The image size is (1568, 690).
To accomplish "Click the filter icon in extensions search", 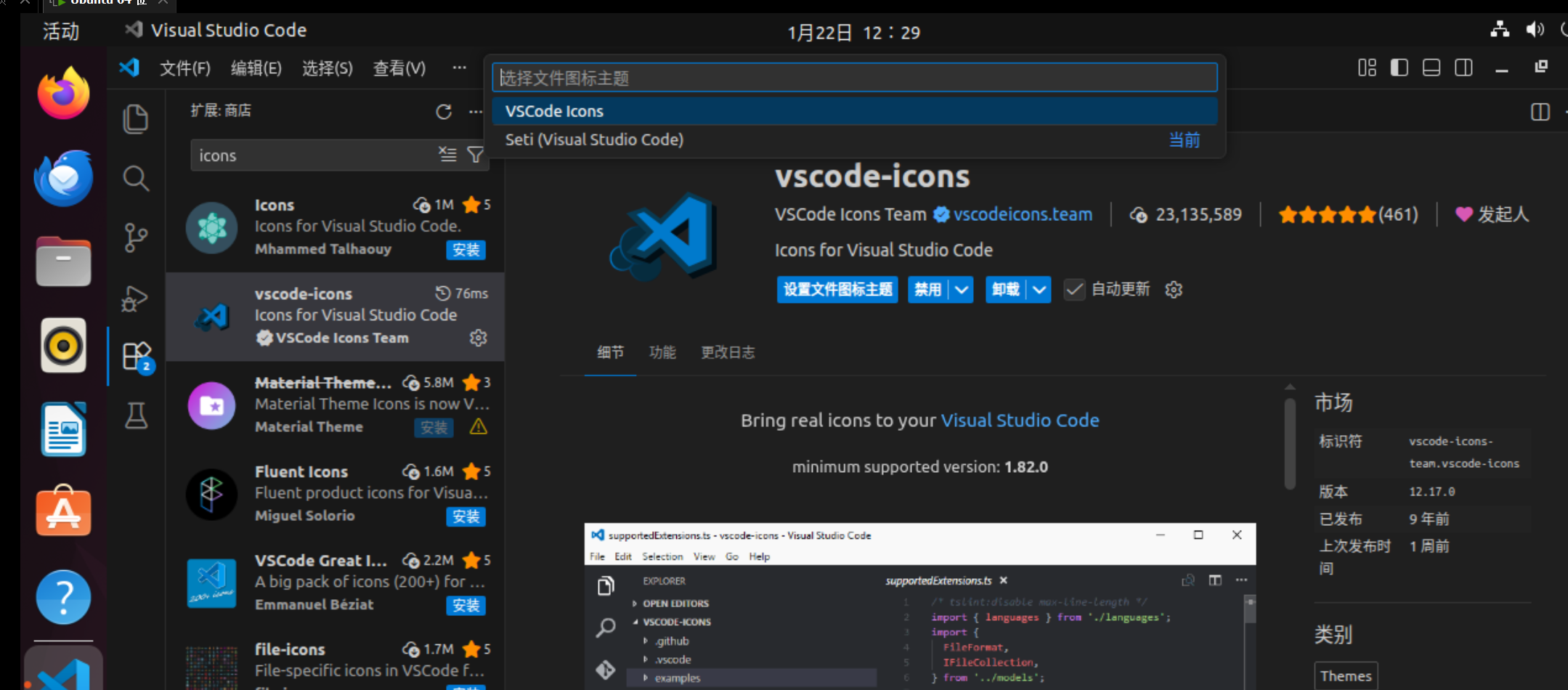I will [476, 155].
